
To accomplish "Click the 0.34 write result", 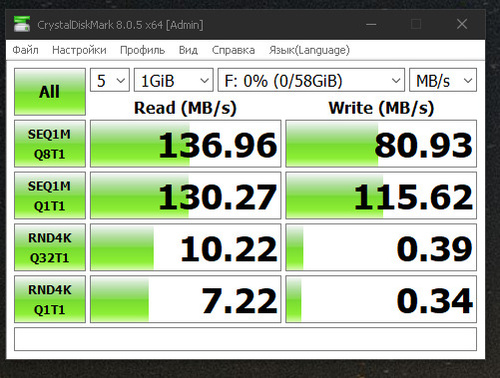I will tap(381, 299).
